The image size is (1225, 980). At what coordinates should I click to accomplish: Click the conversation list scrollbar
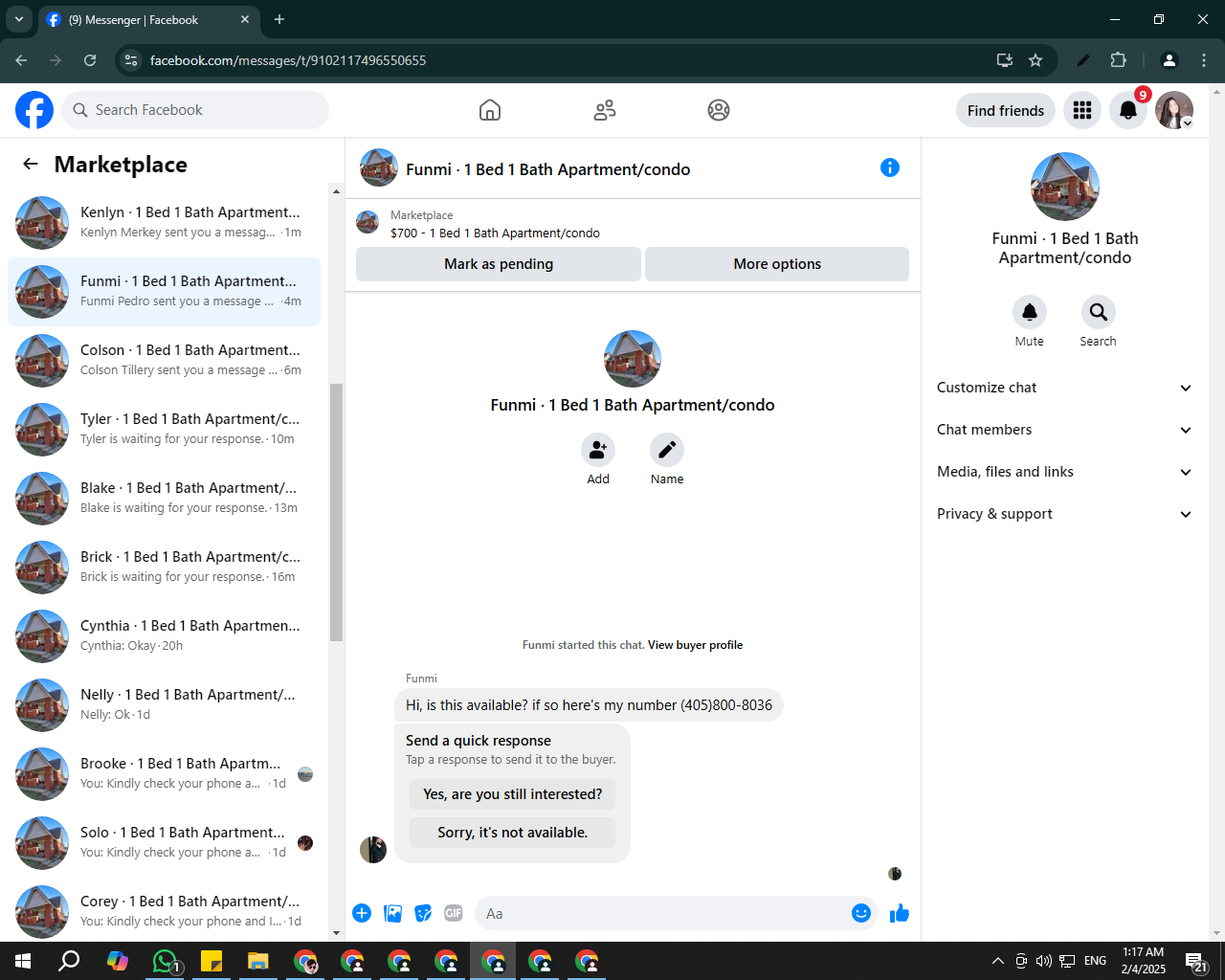tap(336, 512)
